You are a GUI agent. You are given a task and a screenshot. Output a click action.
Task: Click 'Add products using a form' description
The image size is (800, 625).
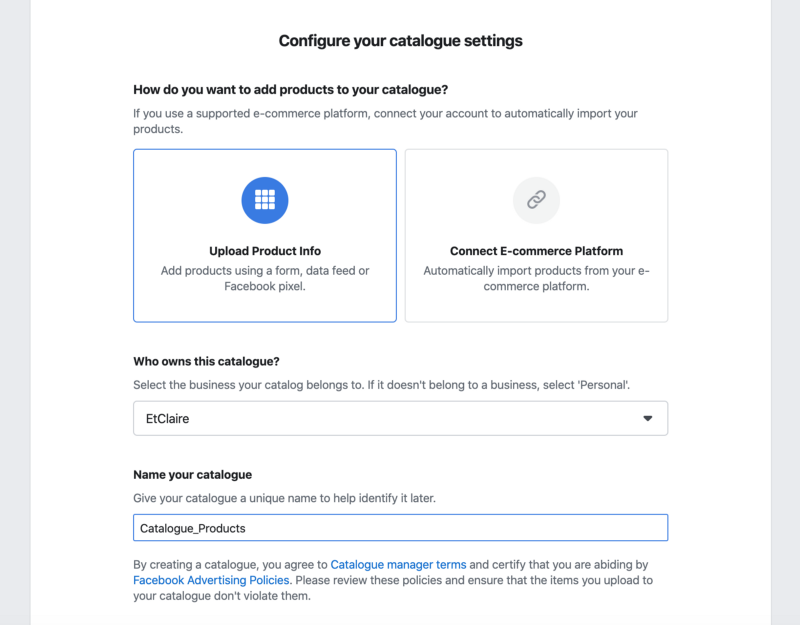265,278
